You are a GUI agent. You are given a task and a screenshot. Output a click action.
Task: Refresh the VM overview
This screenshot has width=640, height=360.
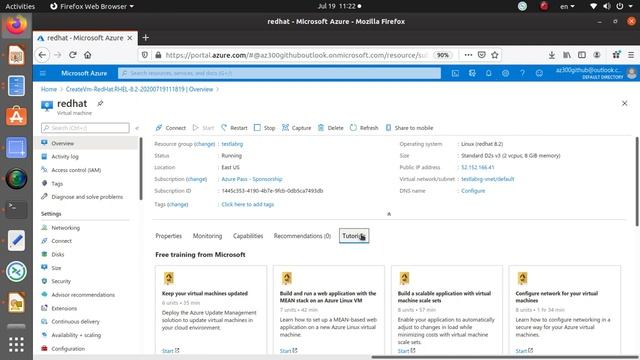pyautogui.click(x=364, y=128)
